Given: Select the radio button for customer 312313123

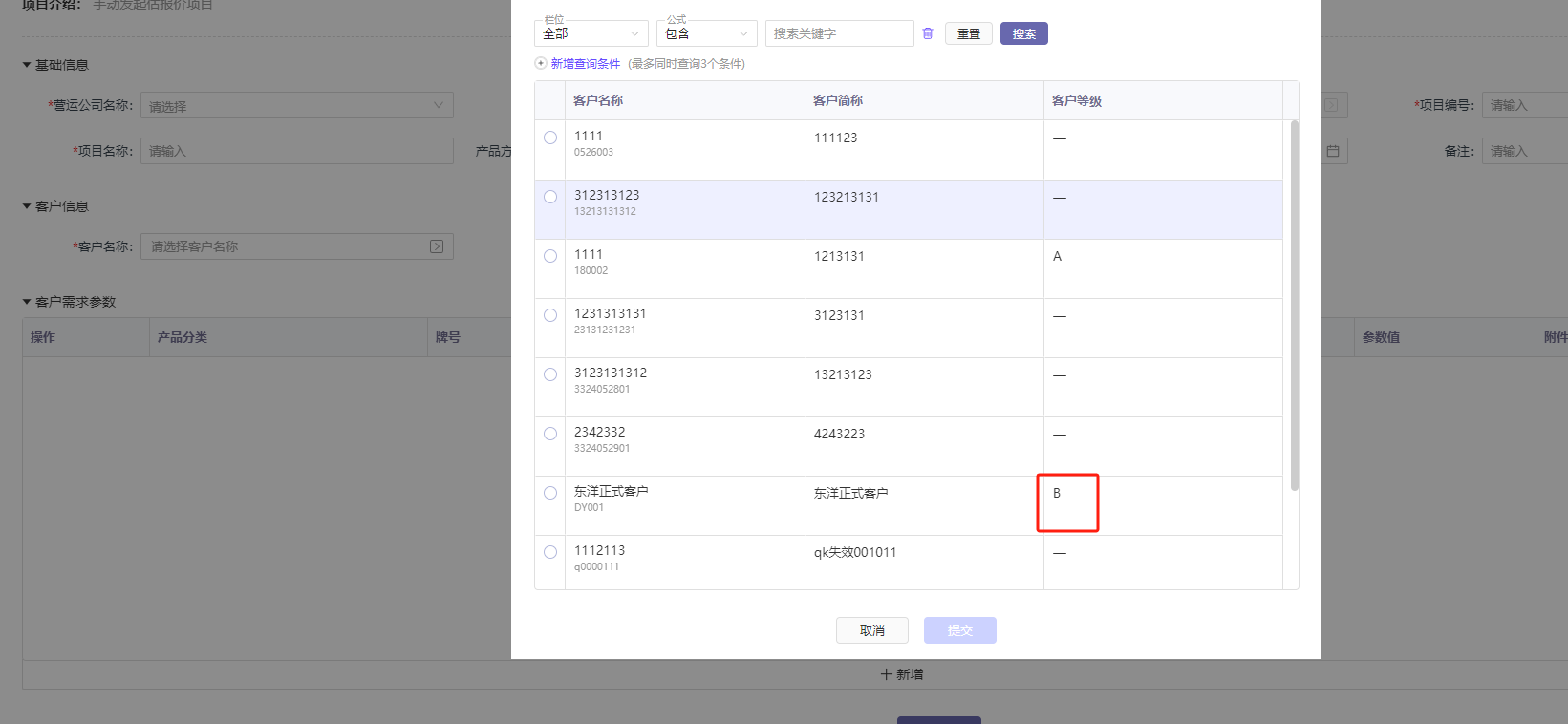Looking at the screenshot, I should [550, 197].
